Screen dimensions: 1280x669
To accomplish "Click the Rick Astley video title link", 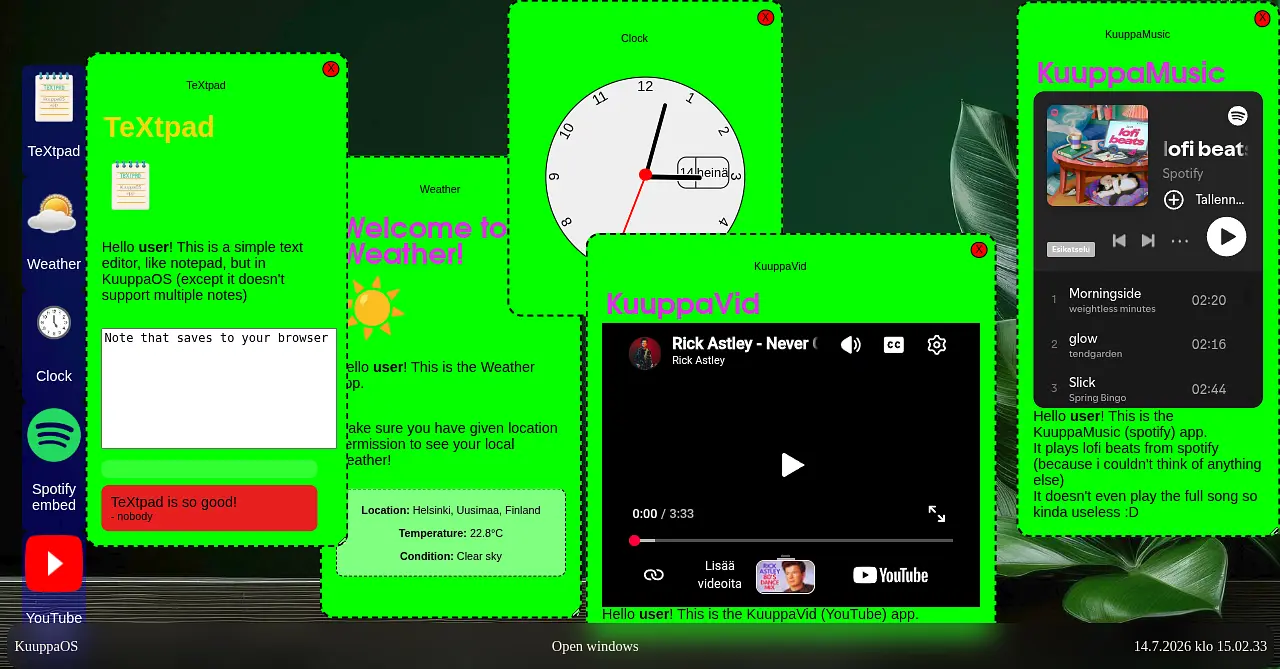I will click(744, 343).
